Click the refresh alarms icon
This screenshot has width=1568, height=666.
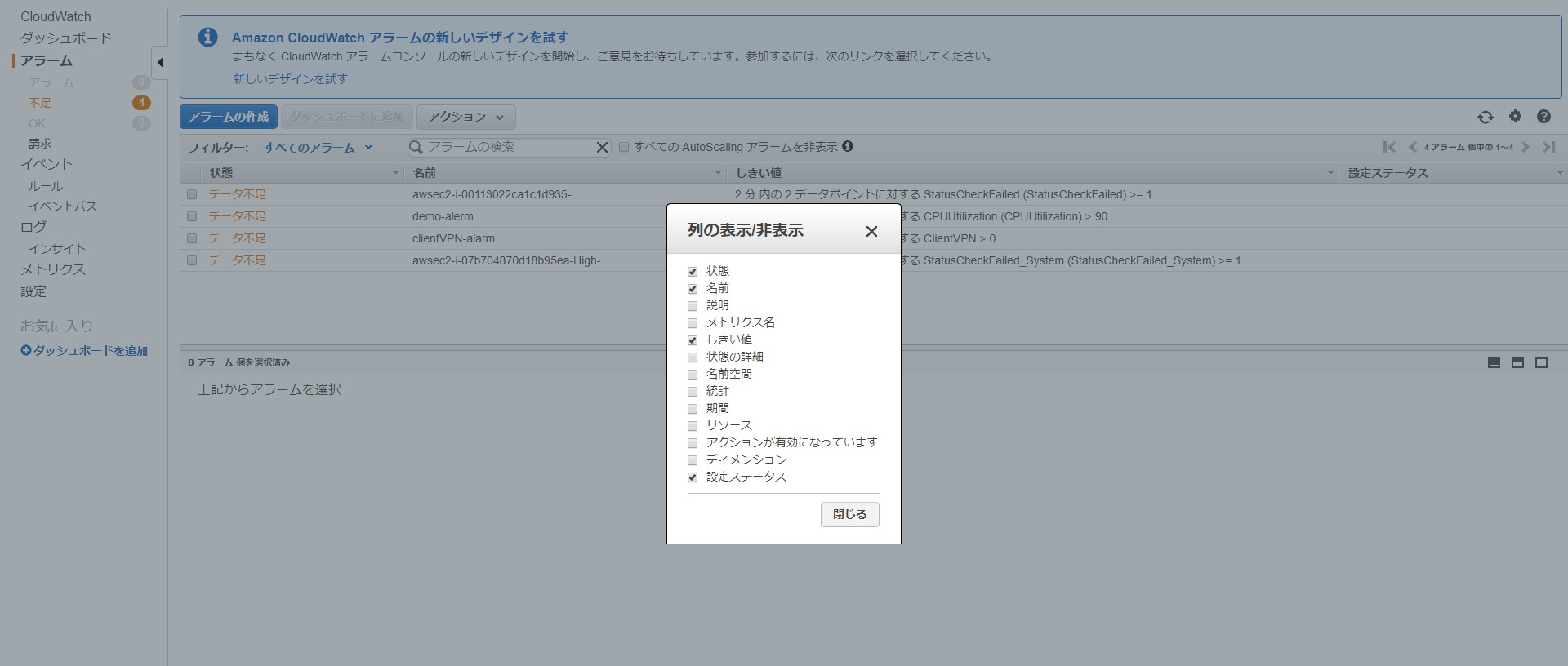click(x=1486, y=117)
